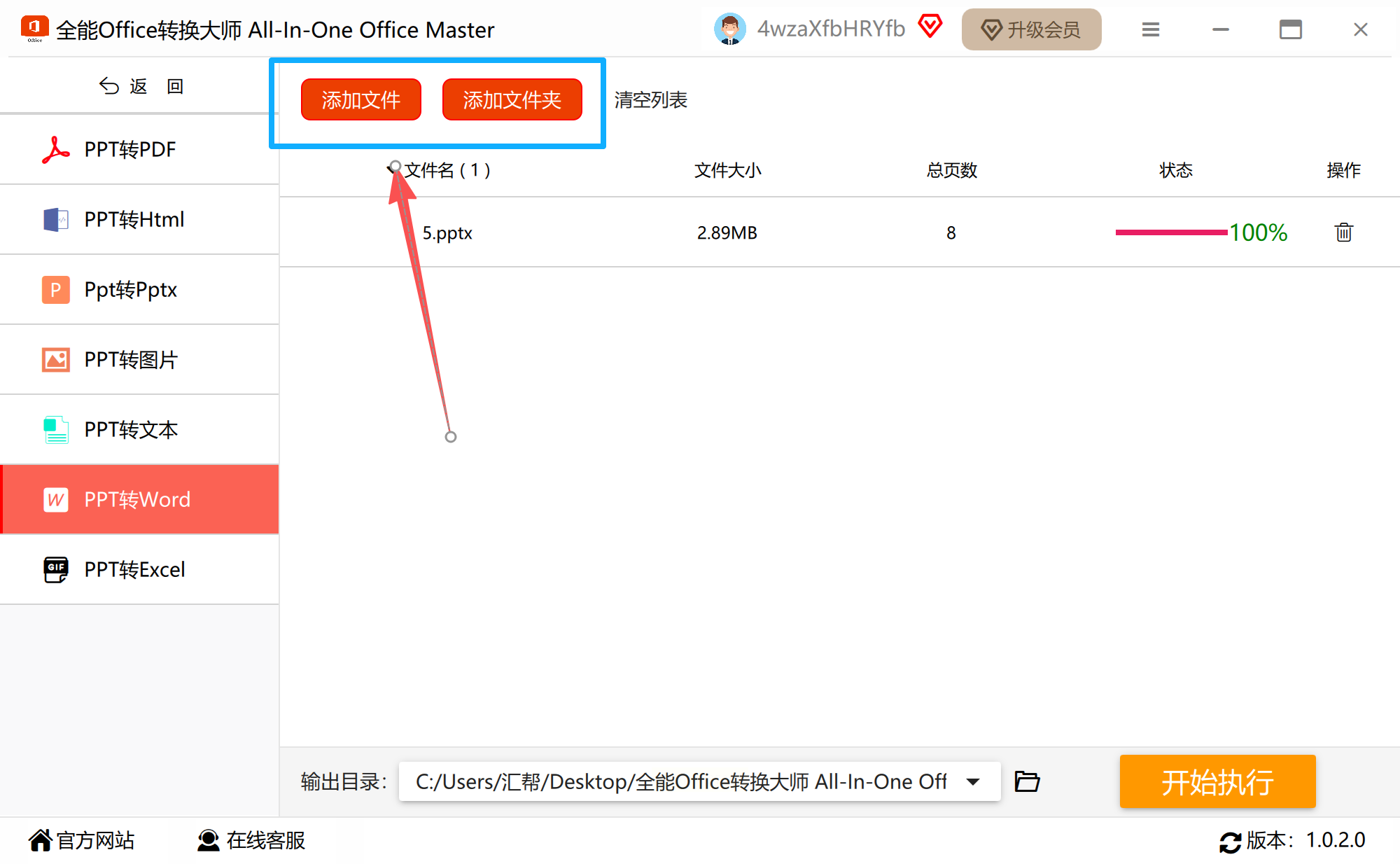This screenshot has height=864, width=1400.
Task: Delete 5.pptx with the trash icon
Action: click(1343, 232)
